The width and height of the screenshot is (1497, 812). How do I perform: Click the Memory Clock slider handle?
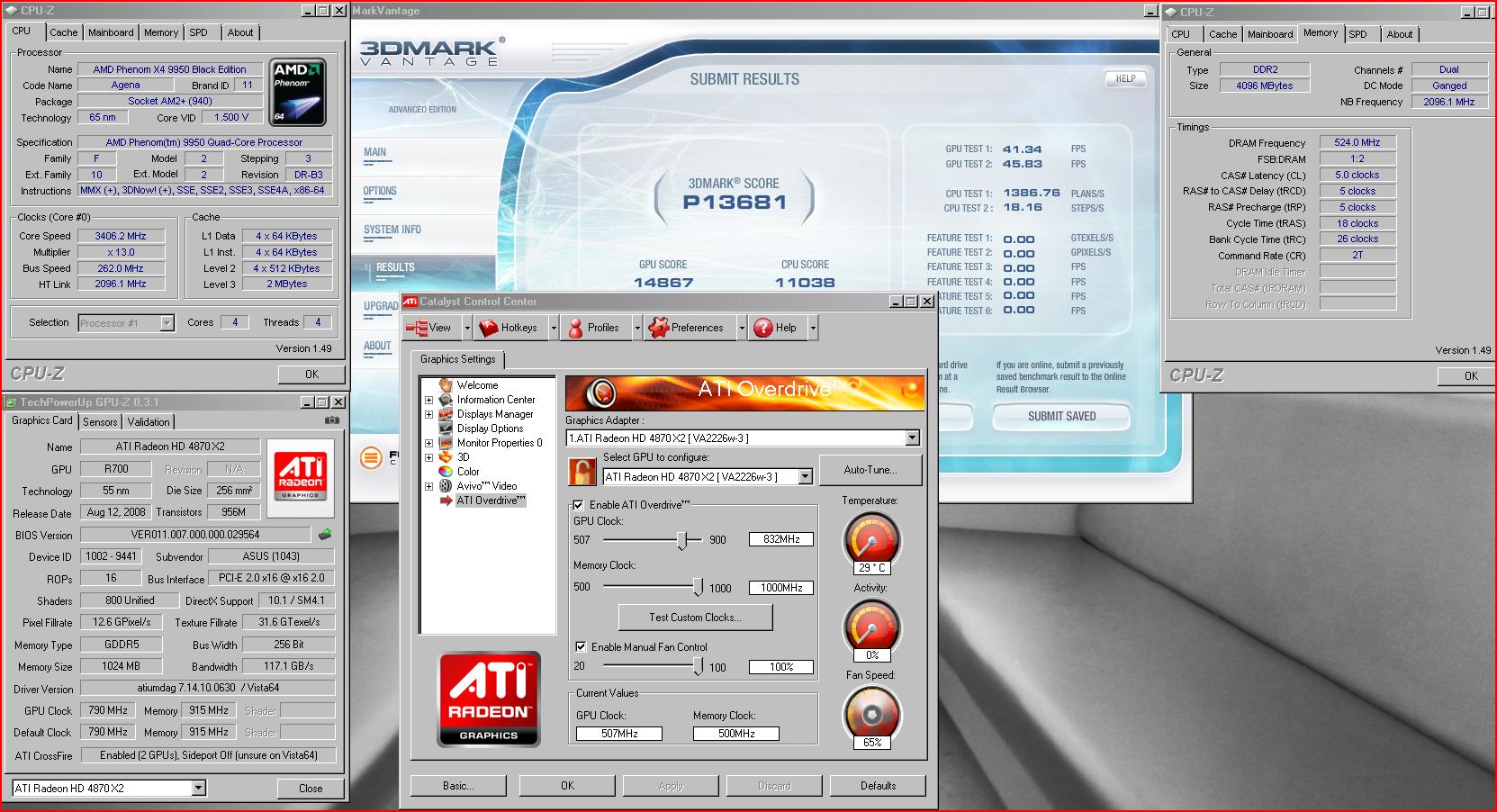698,588
